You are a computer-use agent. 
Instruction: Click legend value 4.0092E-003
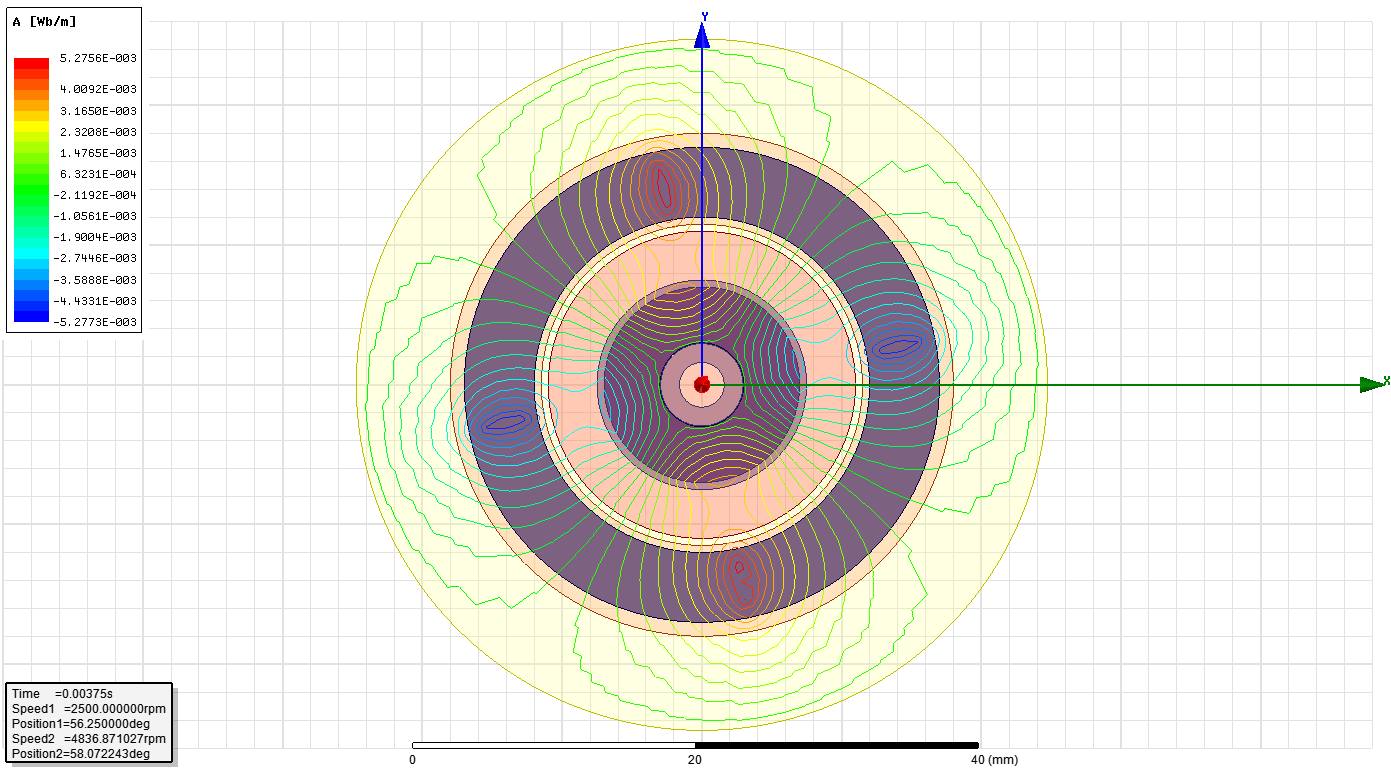[x=98, y=89]
